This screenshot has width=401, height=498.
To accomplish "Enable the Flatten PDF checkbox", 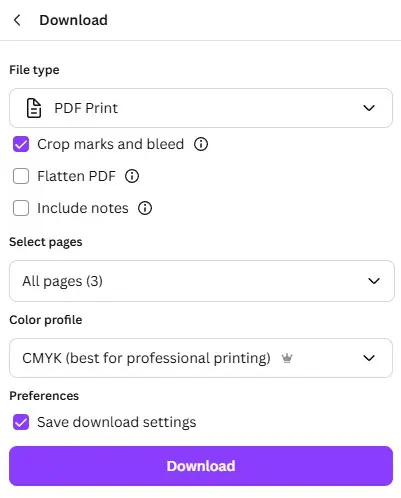I will pos(21,176).
